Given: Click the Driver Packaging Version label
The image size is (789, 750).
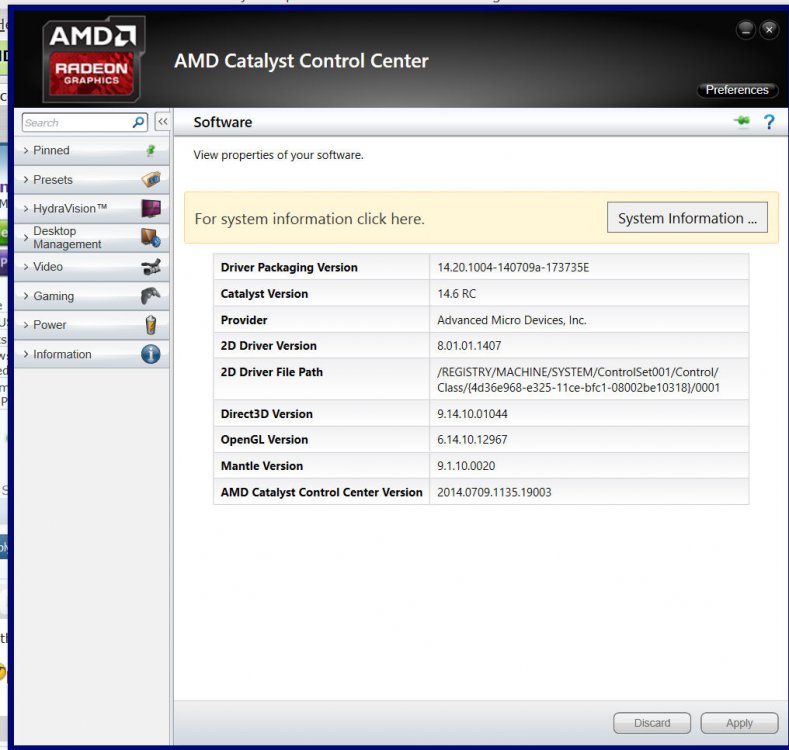Looking at the screenshot, I should (x=289, y=267).
